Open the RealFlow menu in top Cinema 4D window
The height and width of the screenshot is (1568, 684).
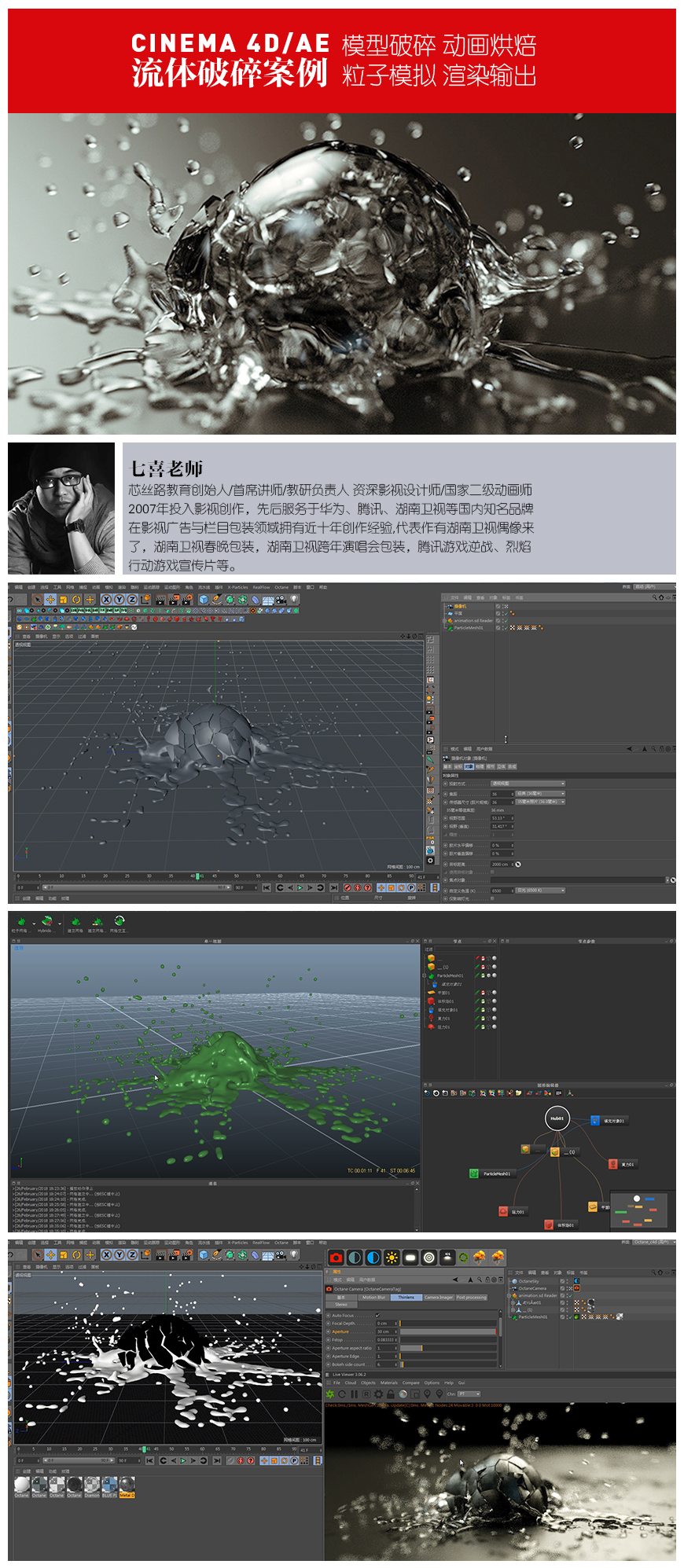point(261,587)
